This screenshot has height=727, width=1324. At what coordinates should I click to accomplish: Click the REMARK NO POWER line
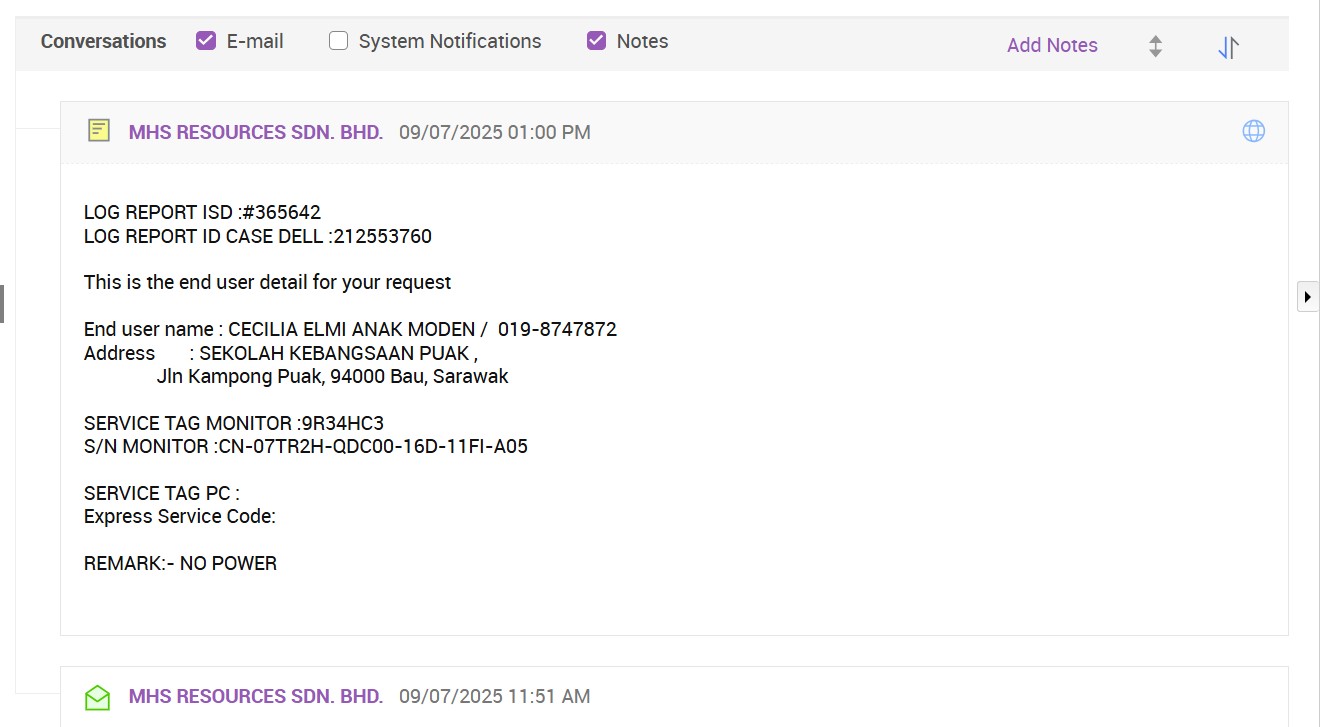[x=180, y=563]
